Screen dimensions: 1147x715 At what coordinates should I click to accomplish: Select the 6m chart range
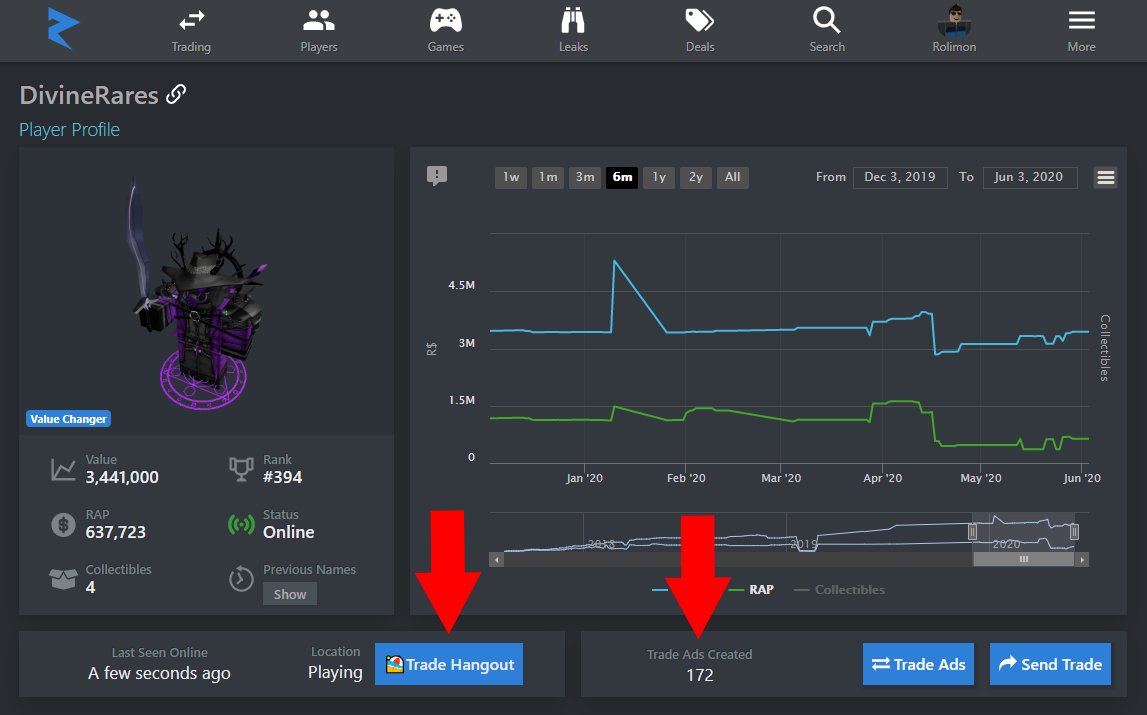[x=622, y=177]
